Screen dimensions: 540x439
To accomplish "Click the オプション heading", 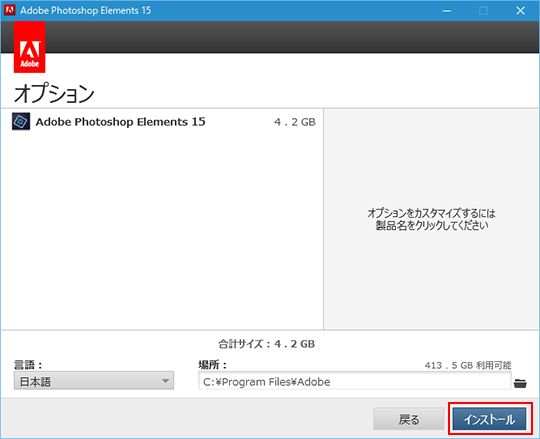I will pos(54,93).
